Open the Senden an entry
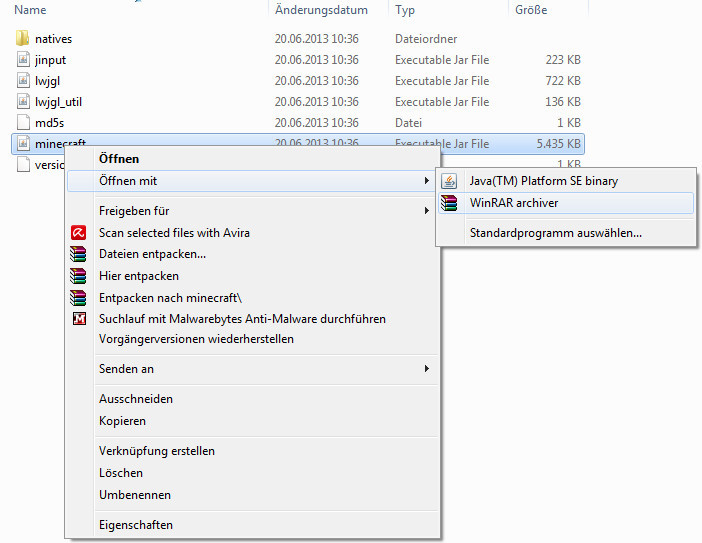Viewport: 702px width, 543px height. tap(126, 369)
